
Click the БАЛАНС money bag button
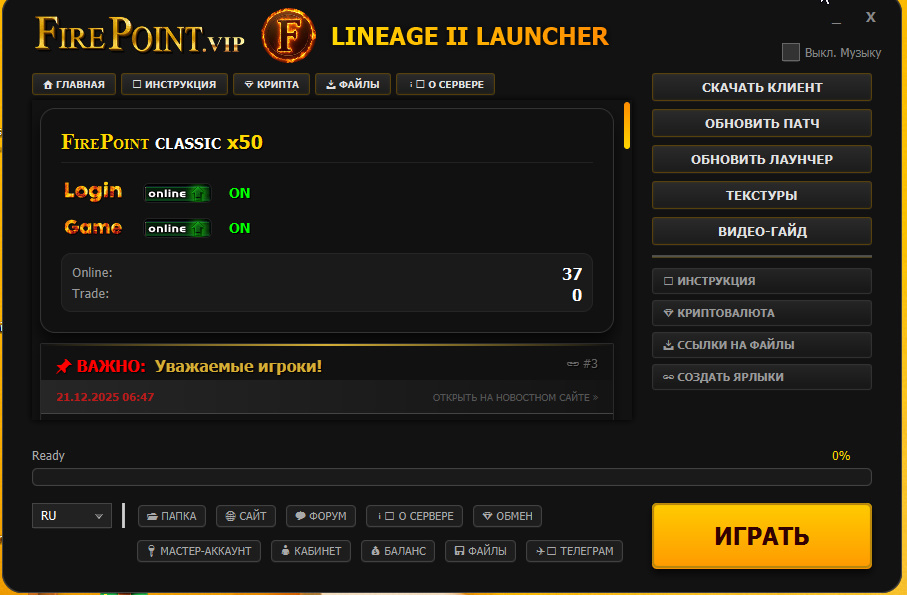398,551
